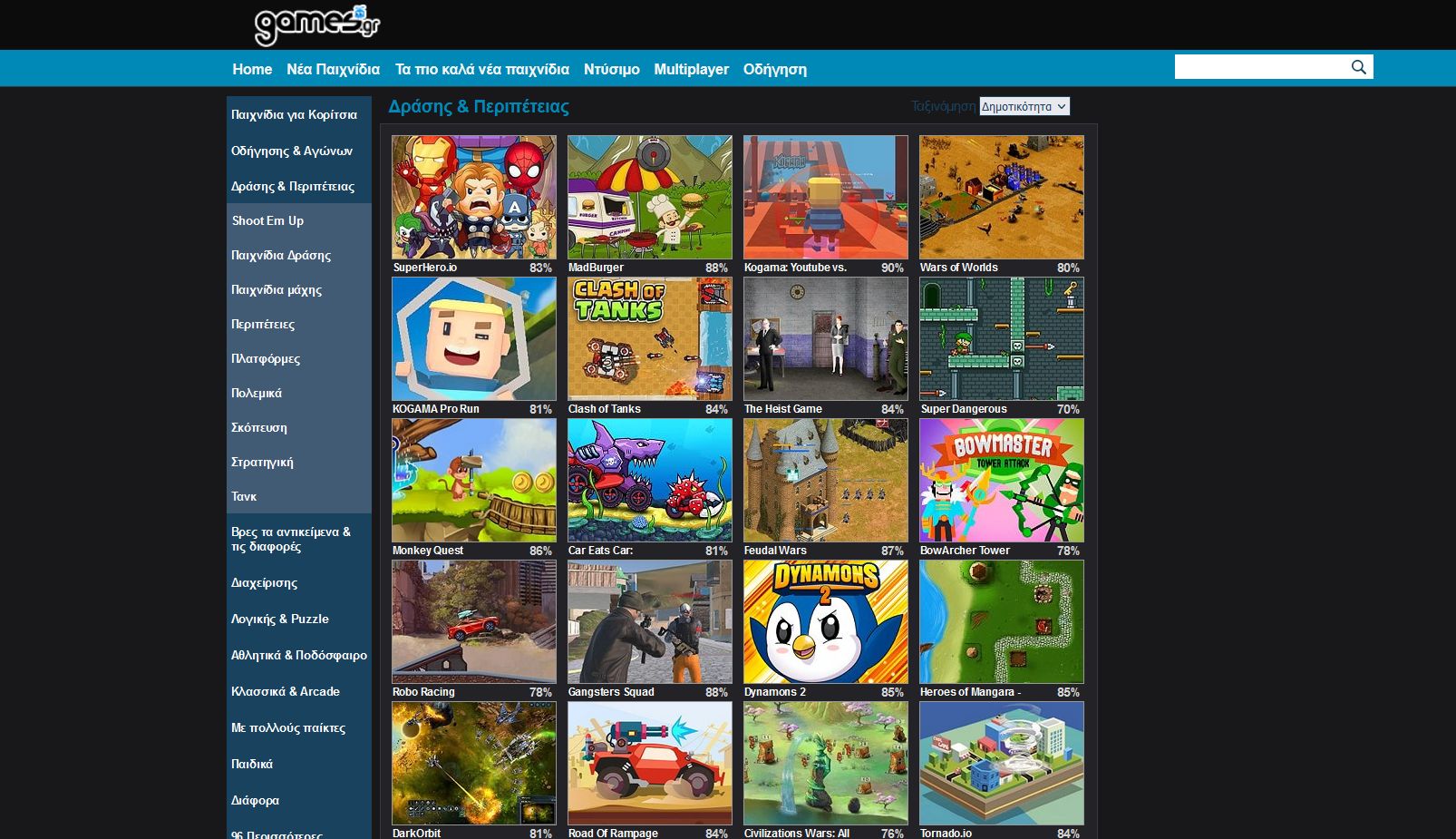Open the Στρατηγική subcategory
The height and width of the screenshot is (839, 1456).
click(299, 462)
